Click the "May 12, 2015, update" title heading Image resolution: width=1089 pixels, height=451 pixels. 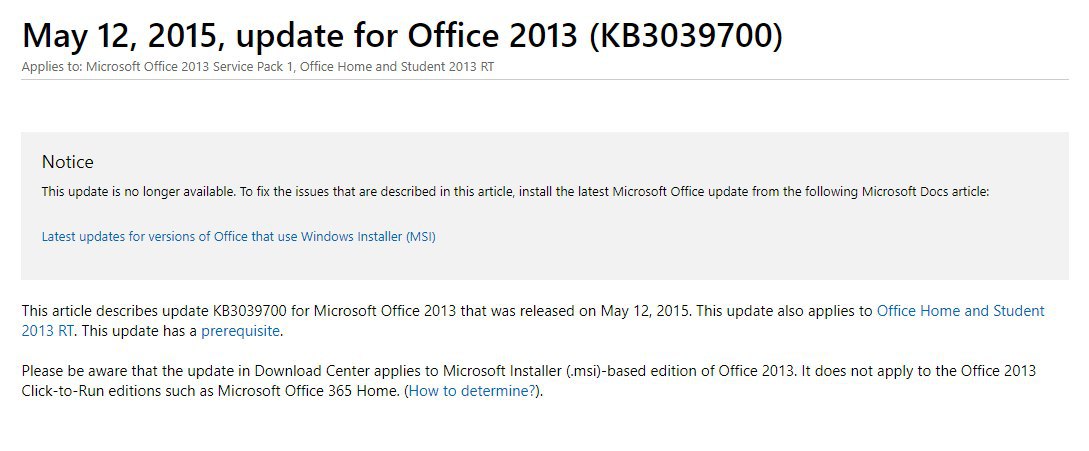pyautogui.click(x=402, y=35)
